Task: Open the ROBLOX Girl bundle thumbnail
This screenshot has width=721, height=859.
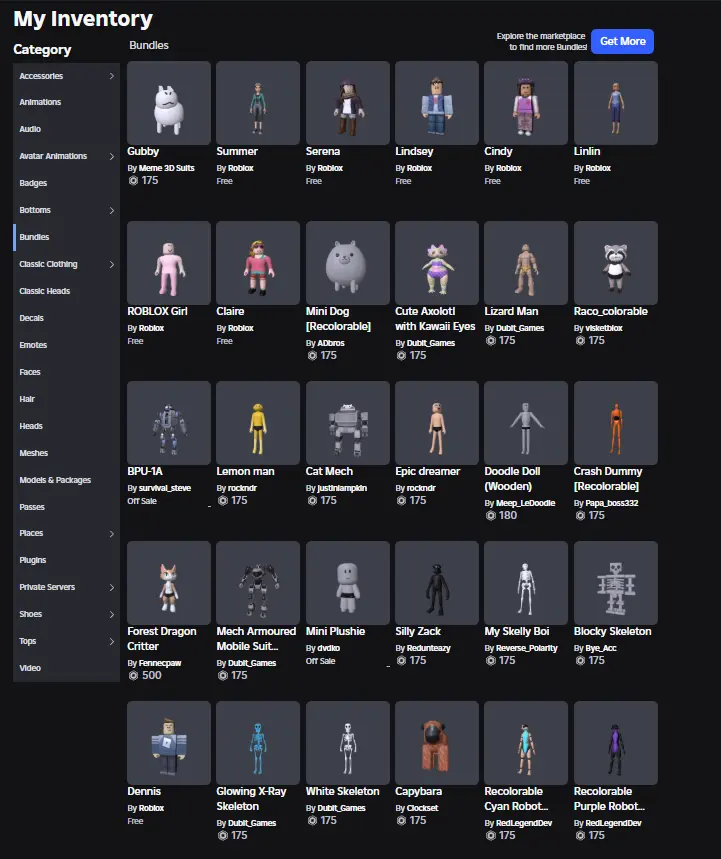Action: click(169, 263)
